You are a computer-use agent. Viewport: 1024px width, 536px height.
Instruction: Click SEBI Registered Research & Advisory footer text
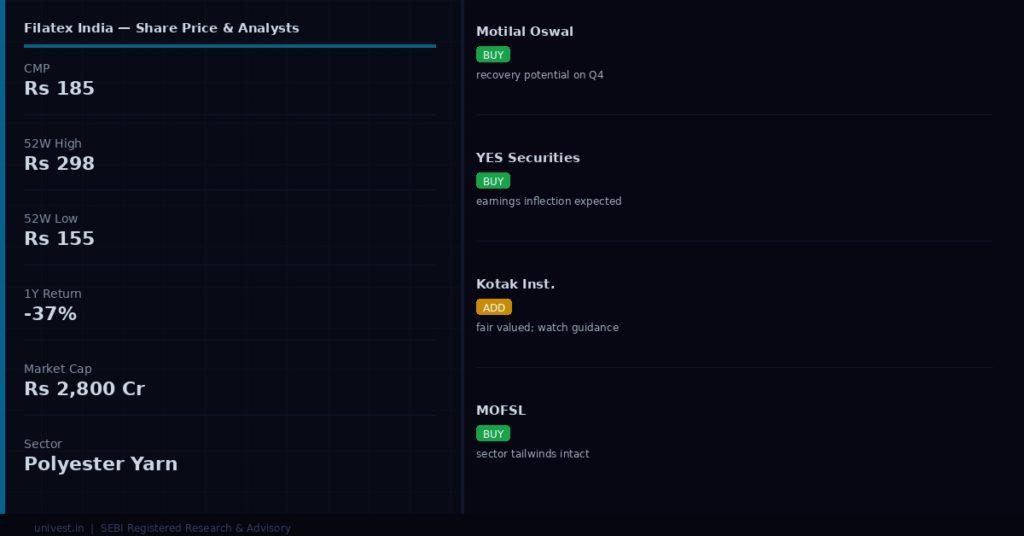[x=195, y=528]
